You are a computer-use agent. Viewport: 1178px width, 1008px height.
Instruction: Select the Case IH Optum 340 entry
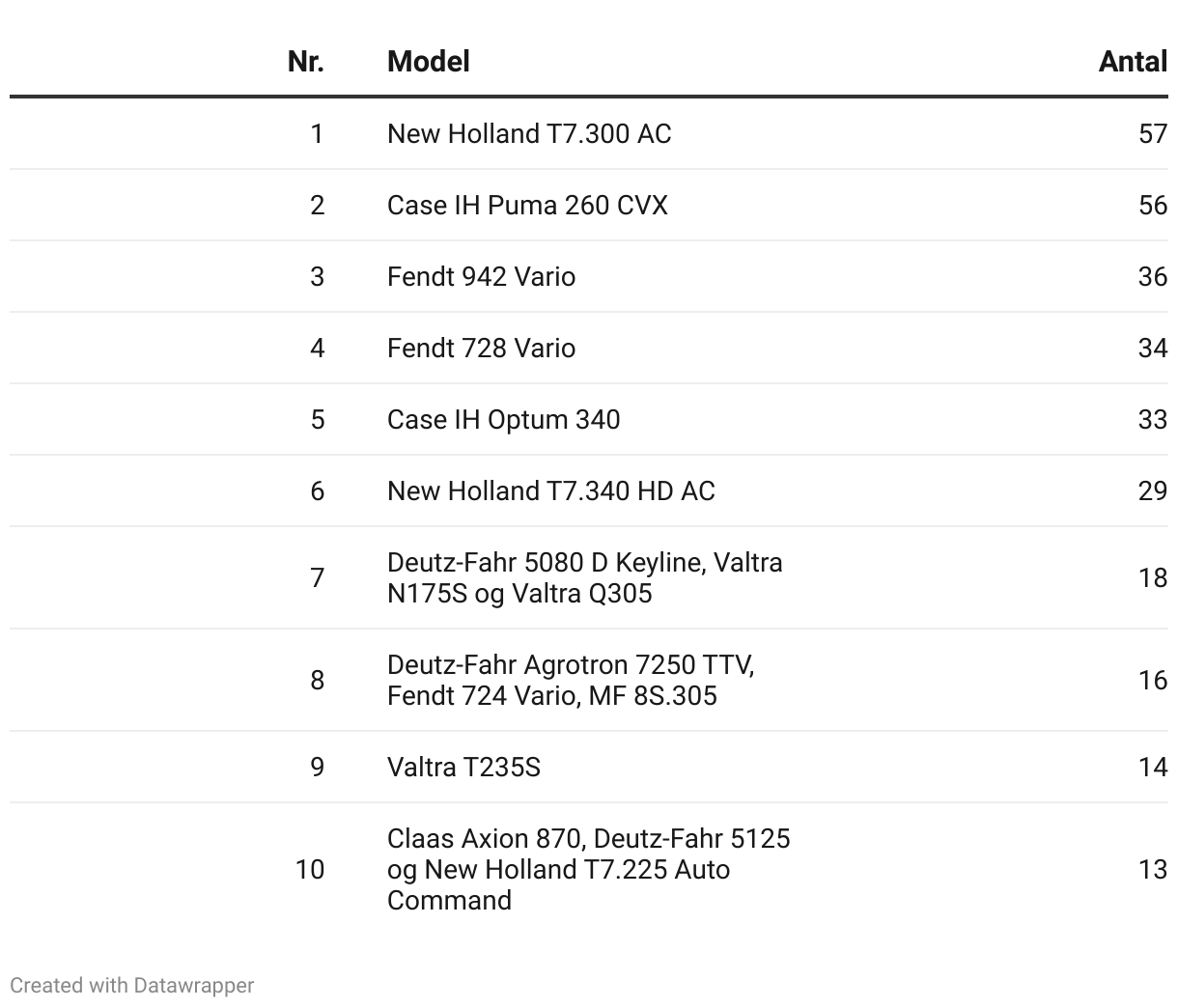click(503, 419)
